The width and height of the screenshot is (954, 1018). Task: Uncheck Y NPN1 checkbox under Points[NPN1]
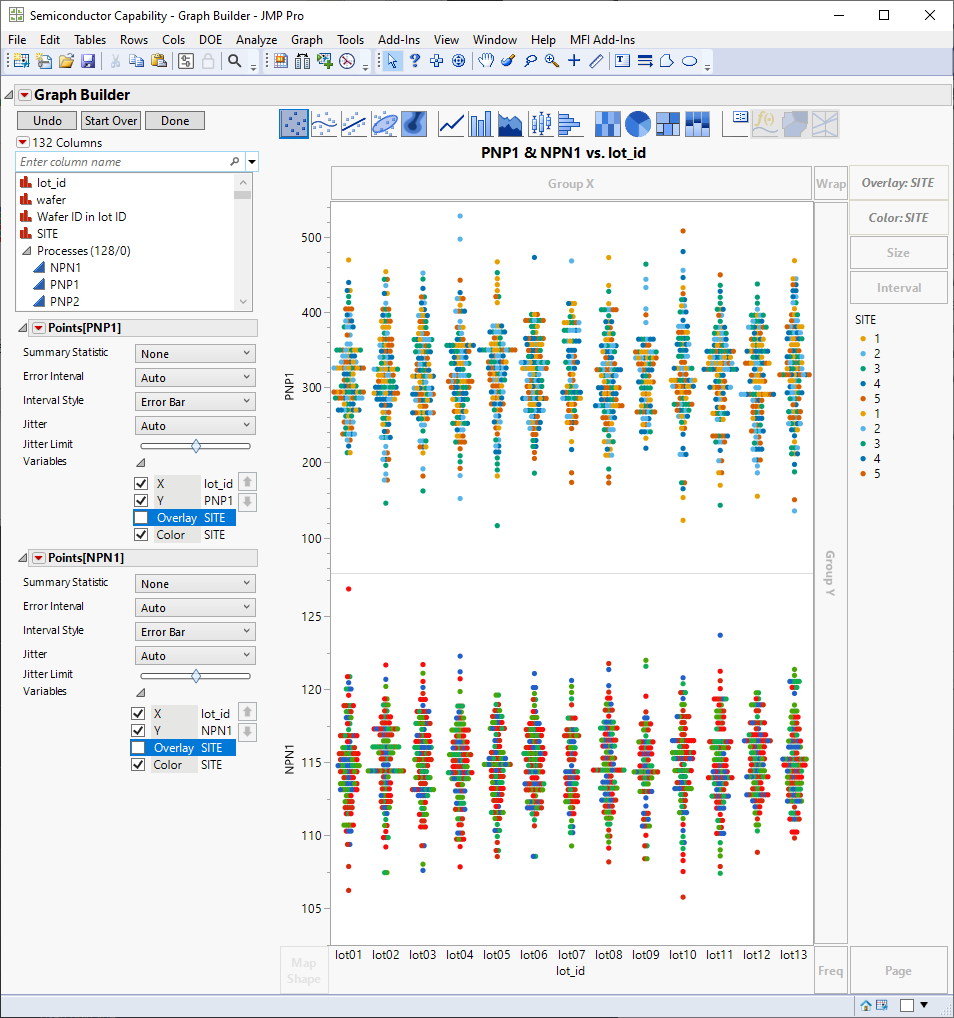(139, 731)
